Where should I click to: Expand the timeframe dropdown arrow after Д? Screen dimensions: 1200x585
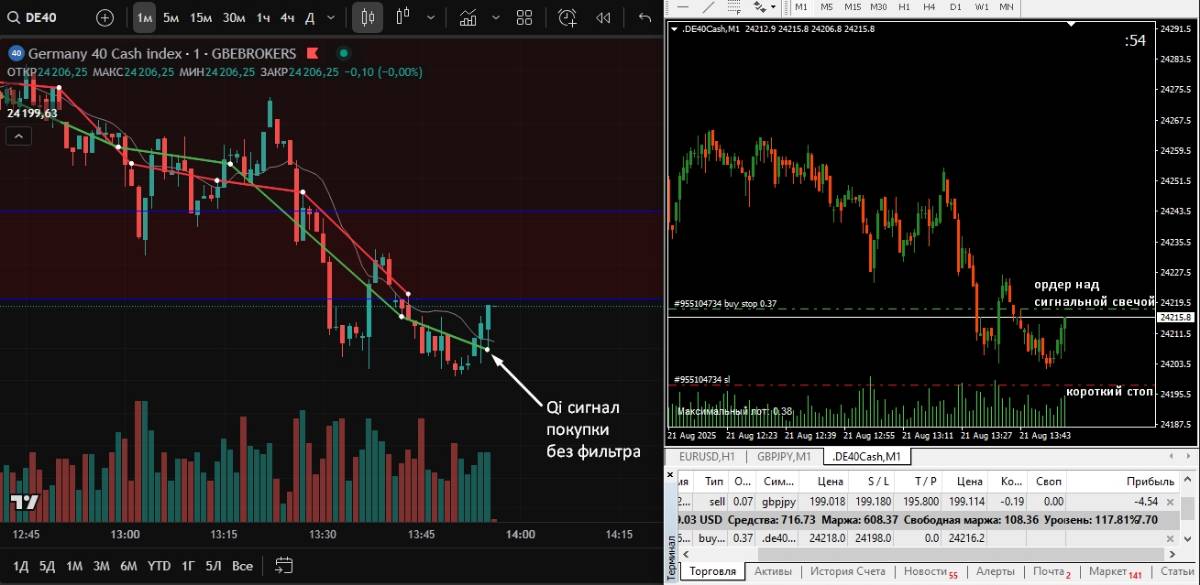[331, 17]
